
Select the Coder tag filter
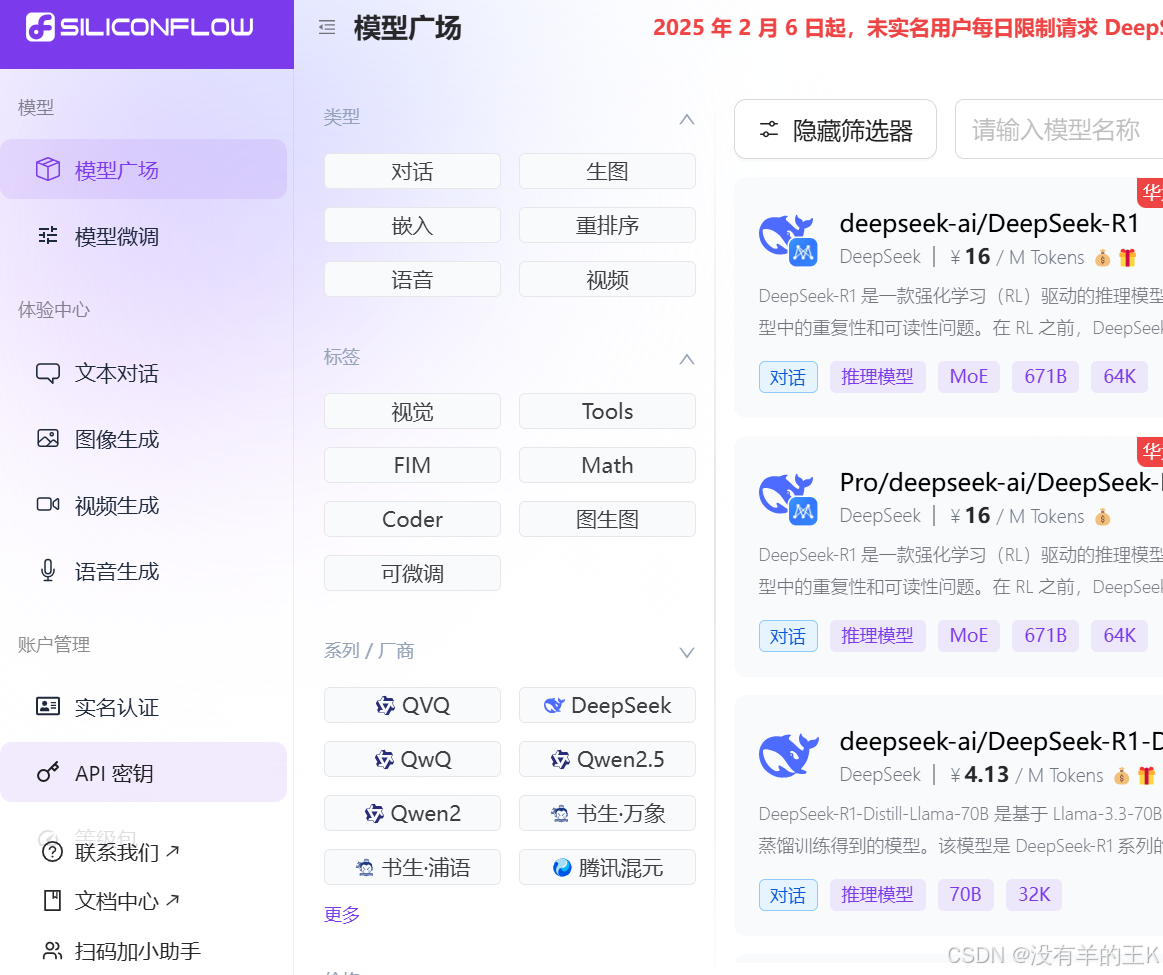point(412,519)
